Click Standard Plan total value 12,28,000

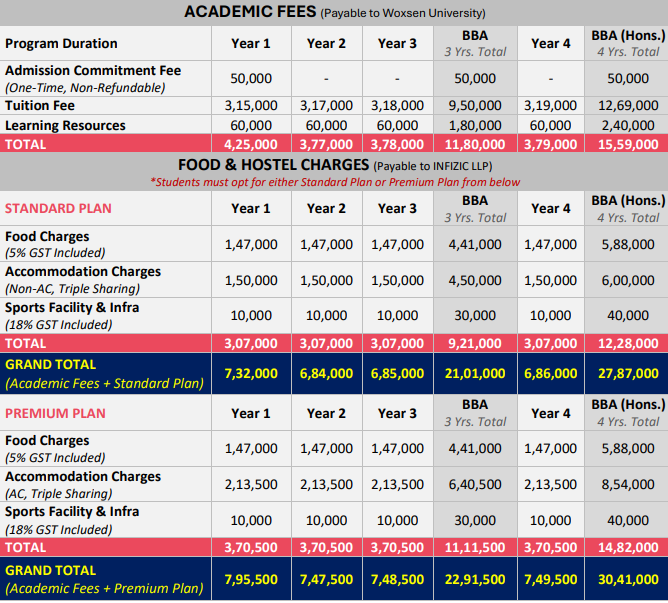[627, 343]
